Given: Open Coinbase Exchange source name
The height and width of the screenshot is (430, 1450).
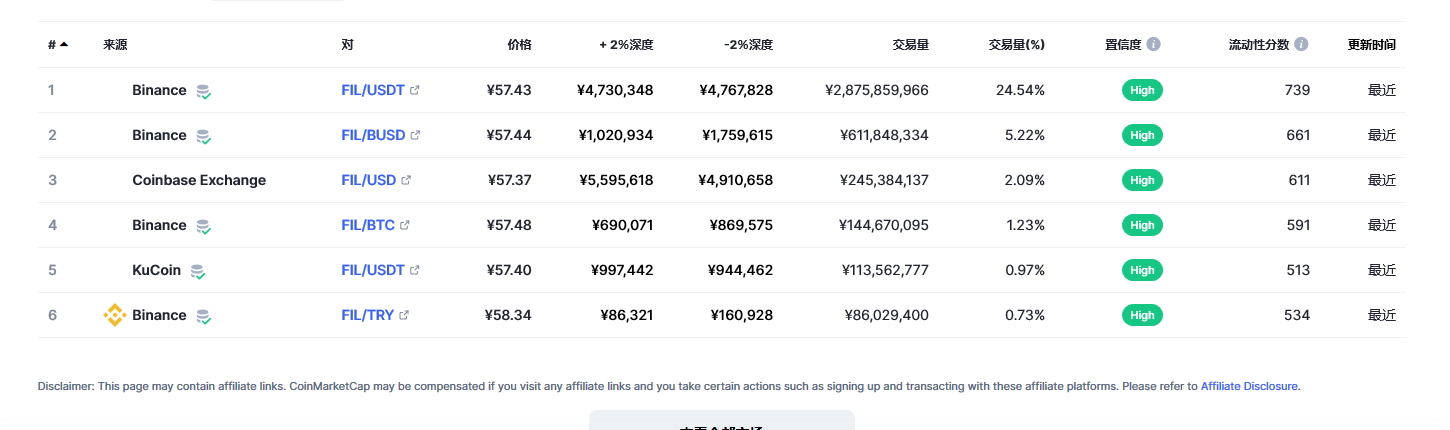Looking at the screenshot, I should click(x=199, y=180).
